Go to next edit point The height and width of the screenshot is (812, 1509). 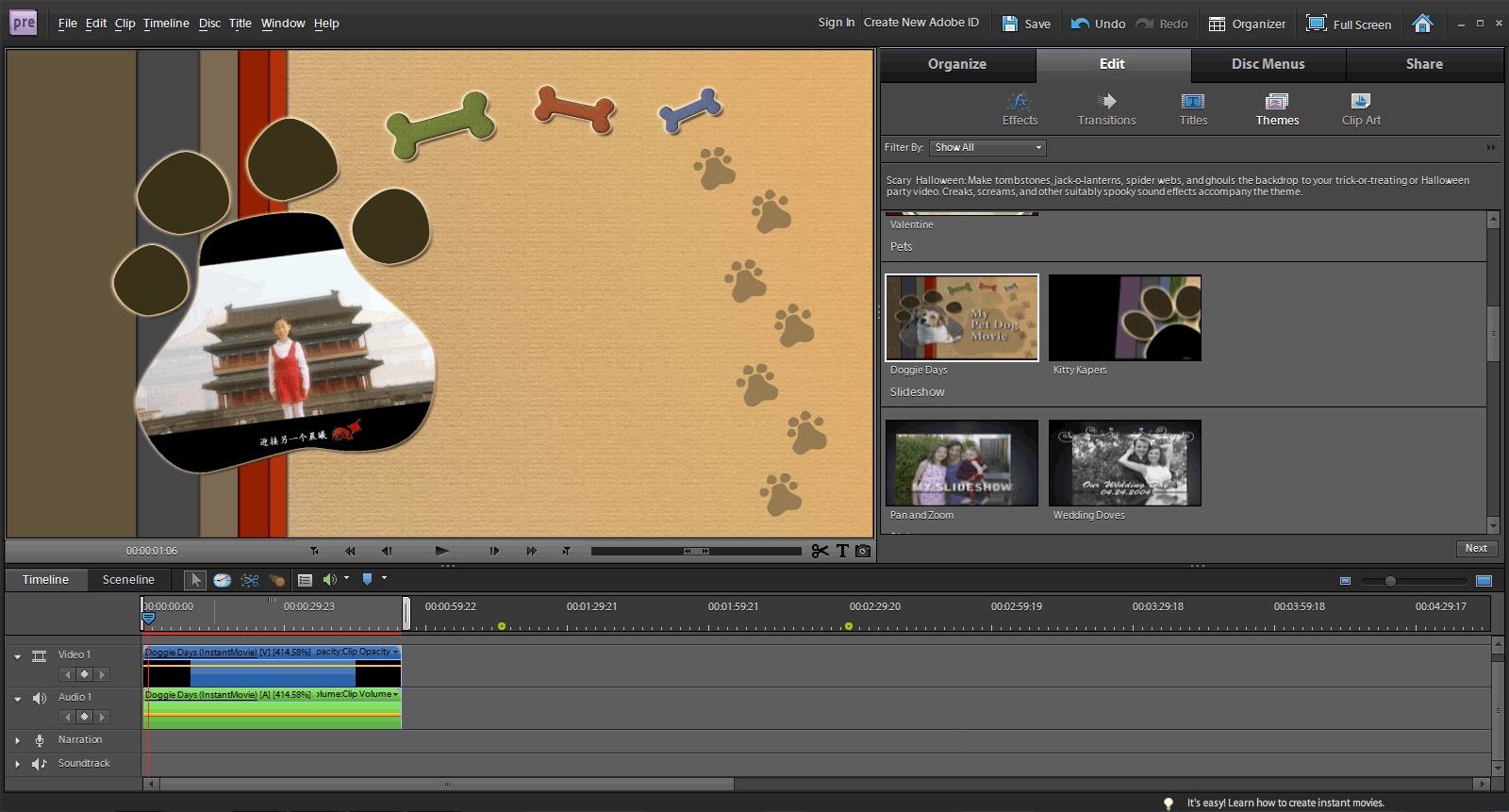566,551
